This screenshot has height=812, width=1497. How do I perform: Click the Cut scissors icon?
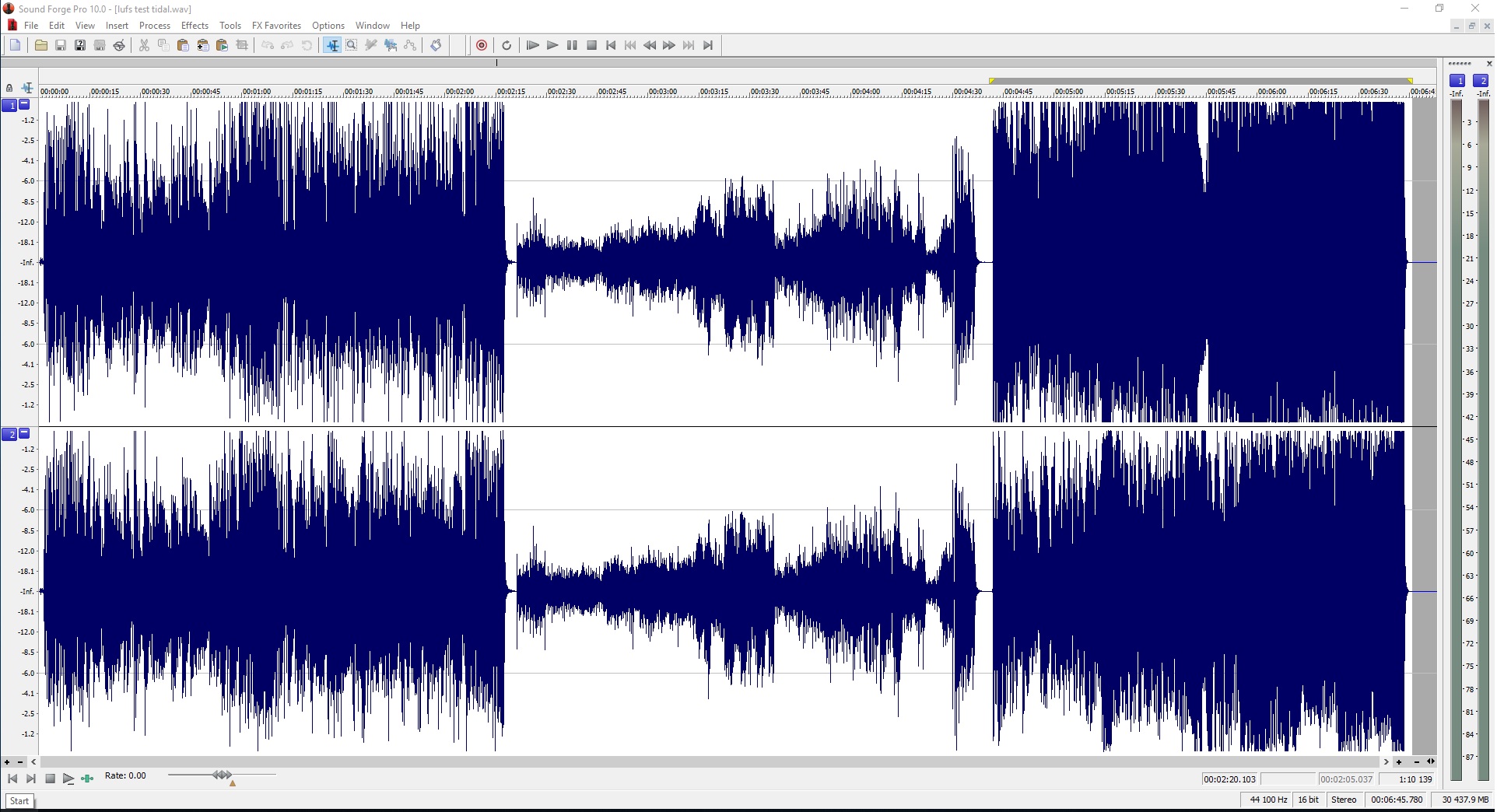[144, 45]
